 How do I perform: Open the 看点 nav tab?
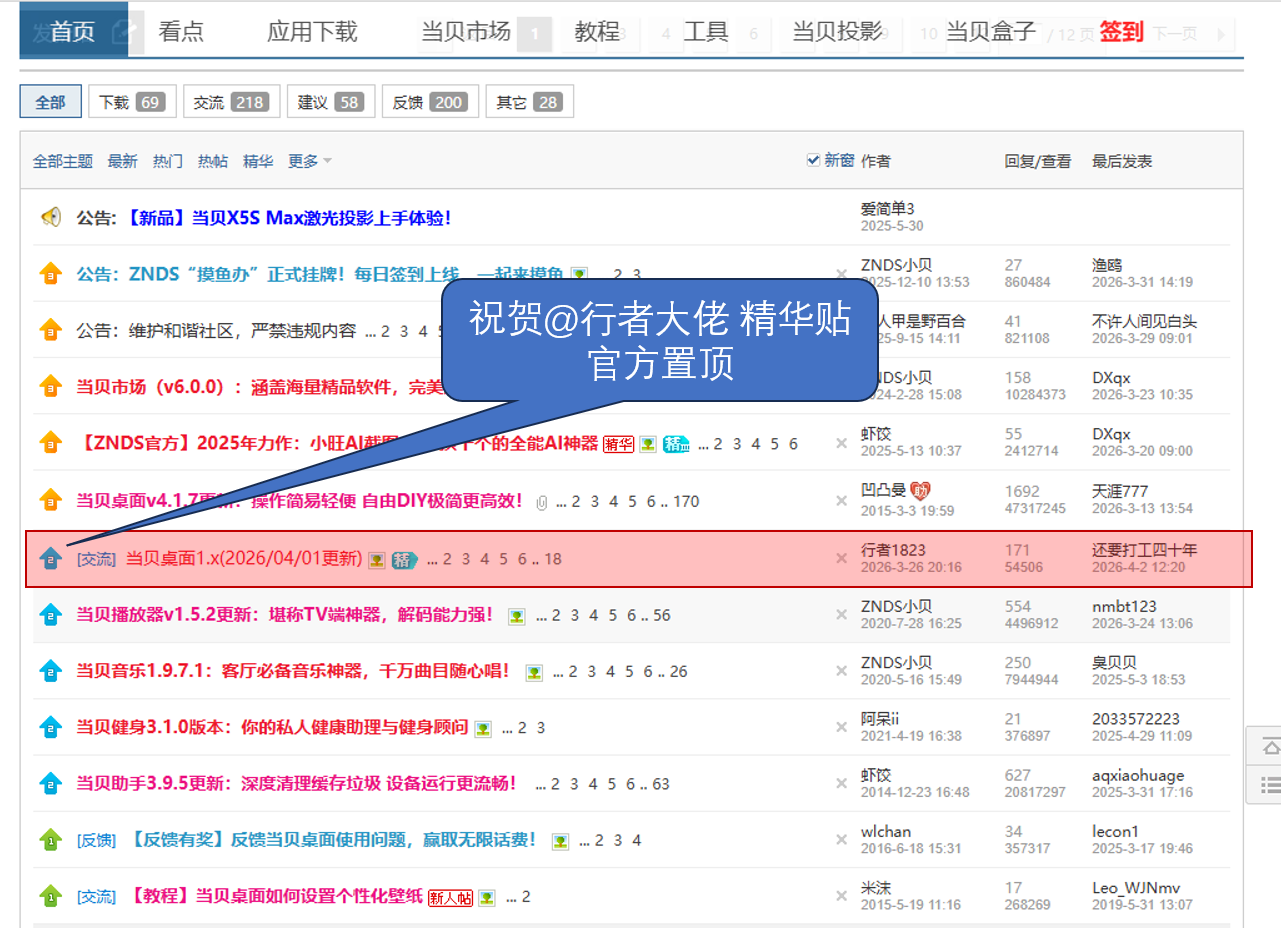point(181,31)
